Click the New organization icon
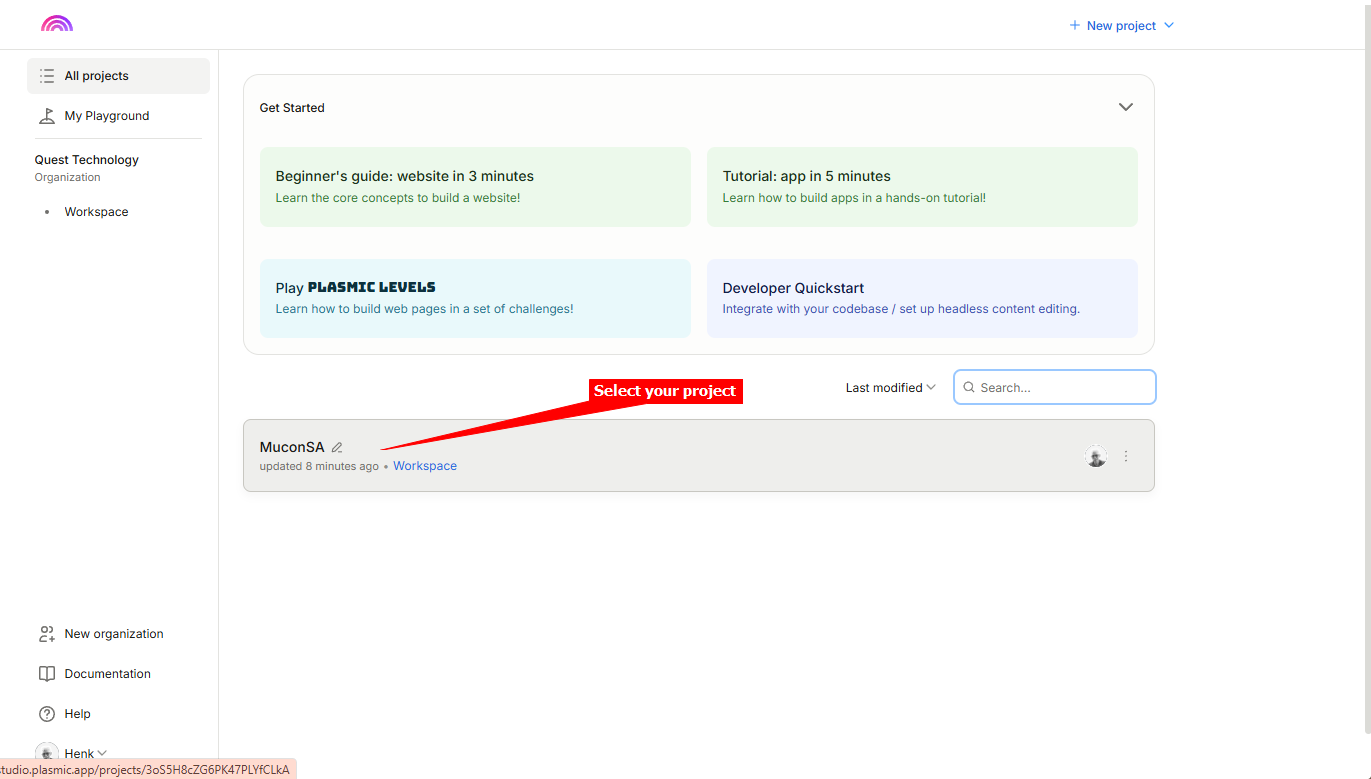This screenshot has width=1371, height=779. point(47,634)
